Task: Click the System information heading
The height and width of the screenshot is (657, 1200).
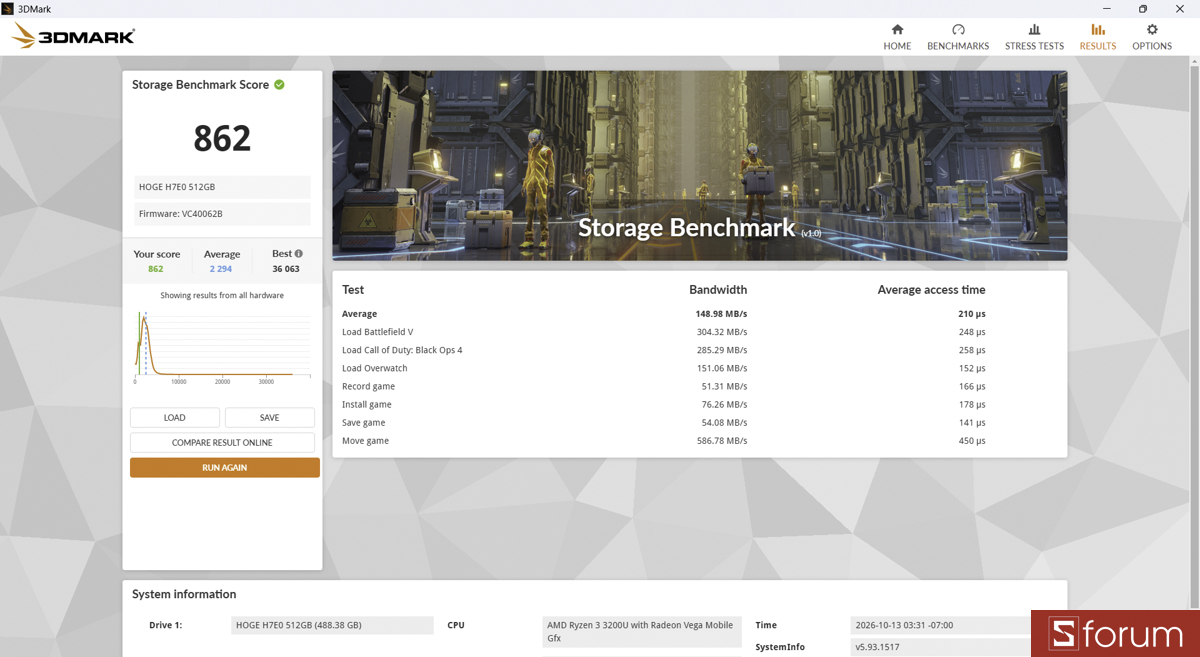Action: tap(184, 594)
